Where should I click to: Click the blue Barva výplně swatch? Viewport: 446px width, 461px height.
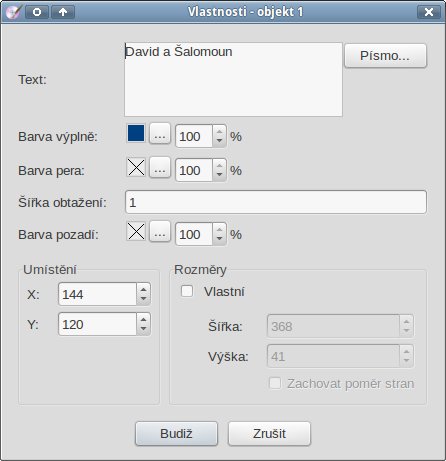pos(136,133)
